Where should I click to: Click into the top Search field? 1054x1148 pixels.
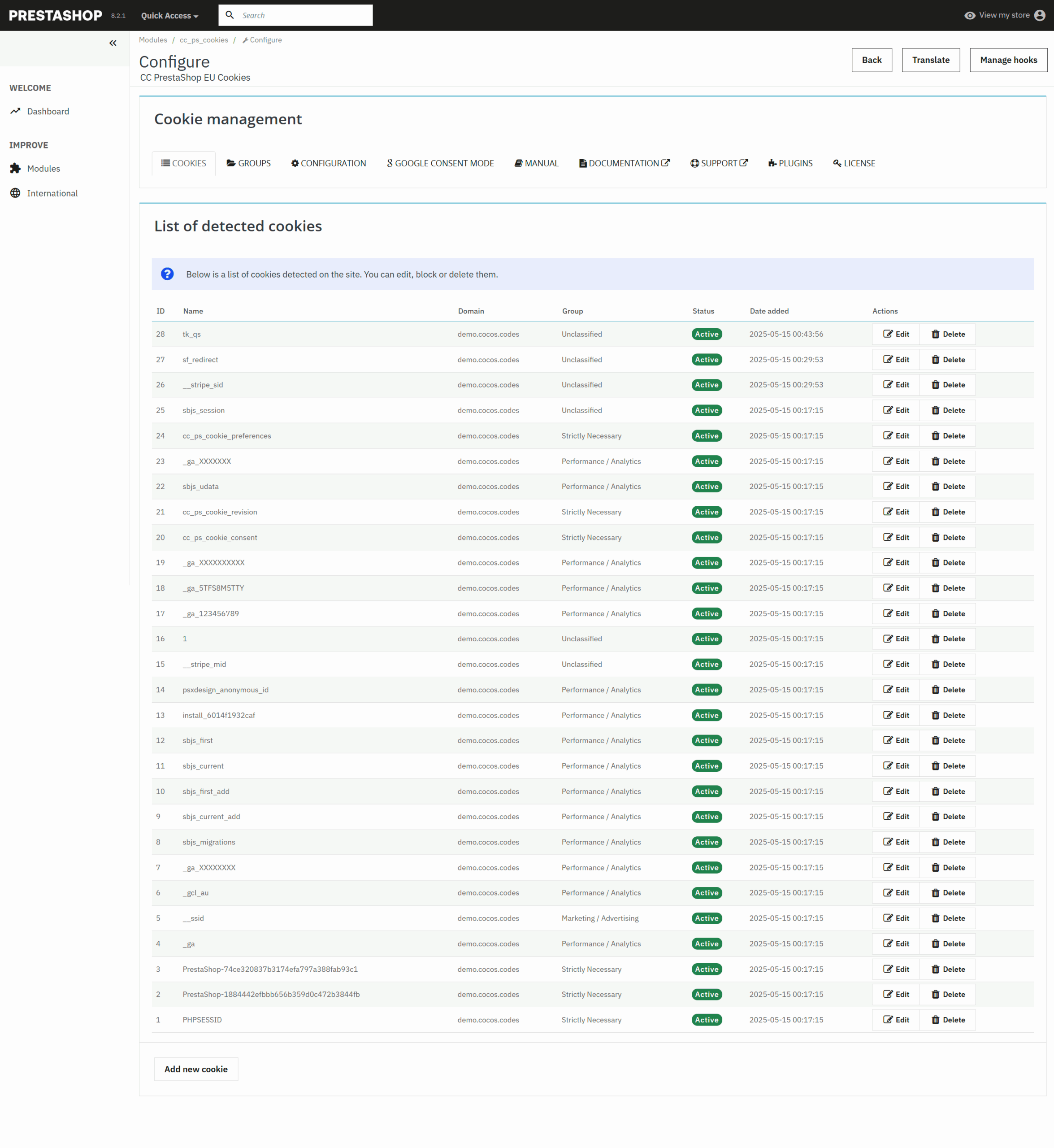[302, 15]
